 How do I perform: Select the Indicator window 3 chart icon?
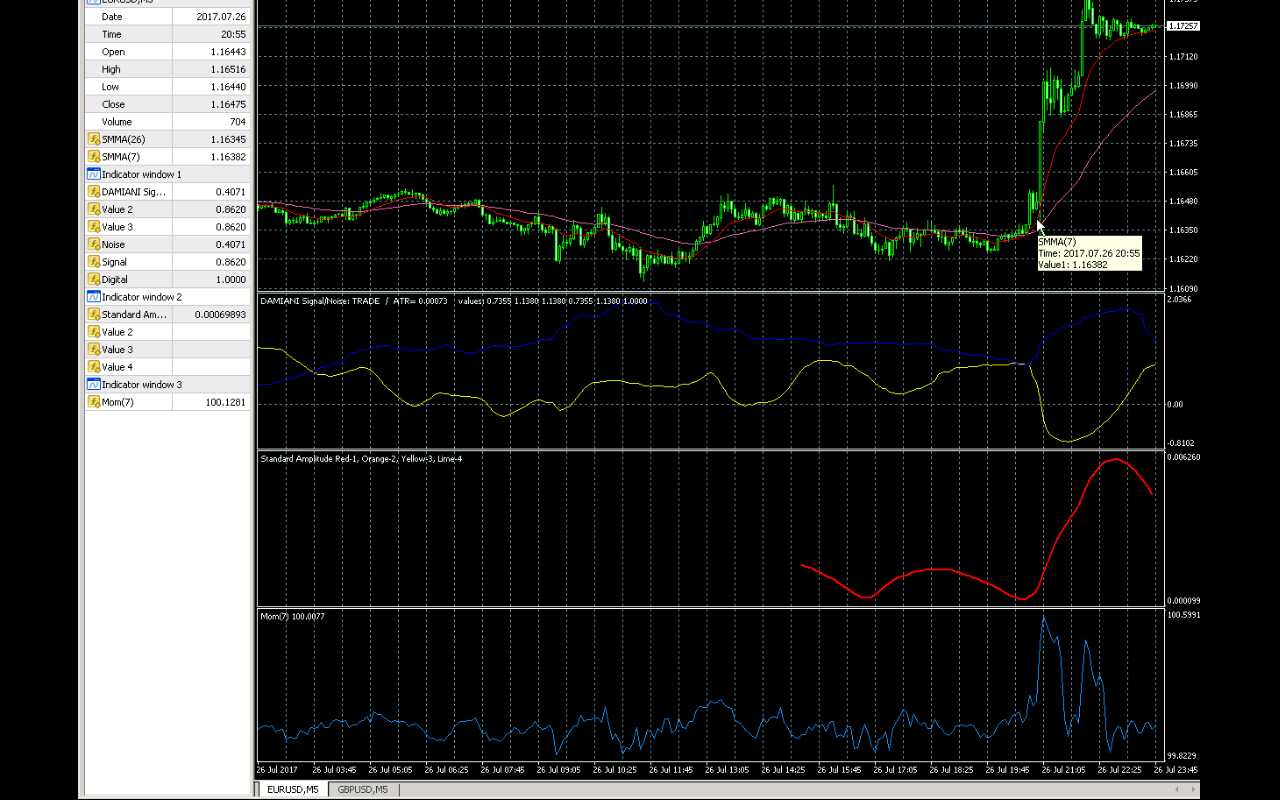click(94, 384)
